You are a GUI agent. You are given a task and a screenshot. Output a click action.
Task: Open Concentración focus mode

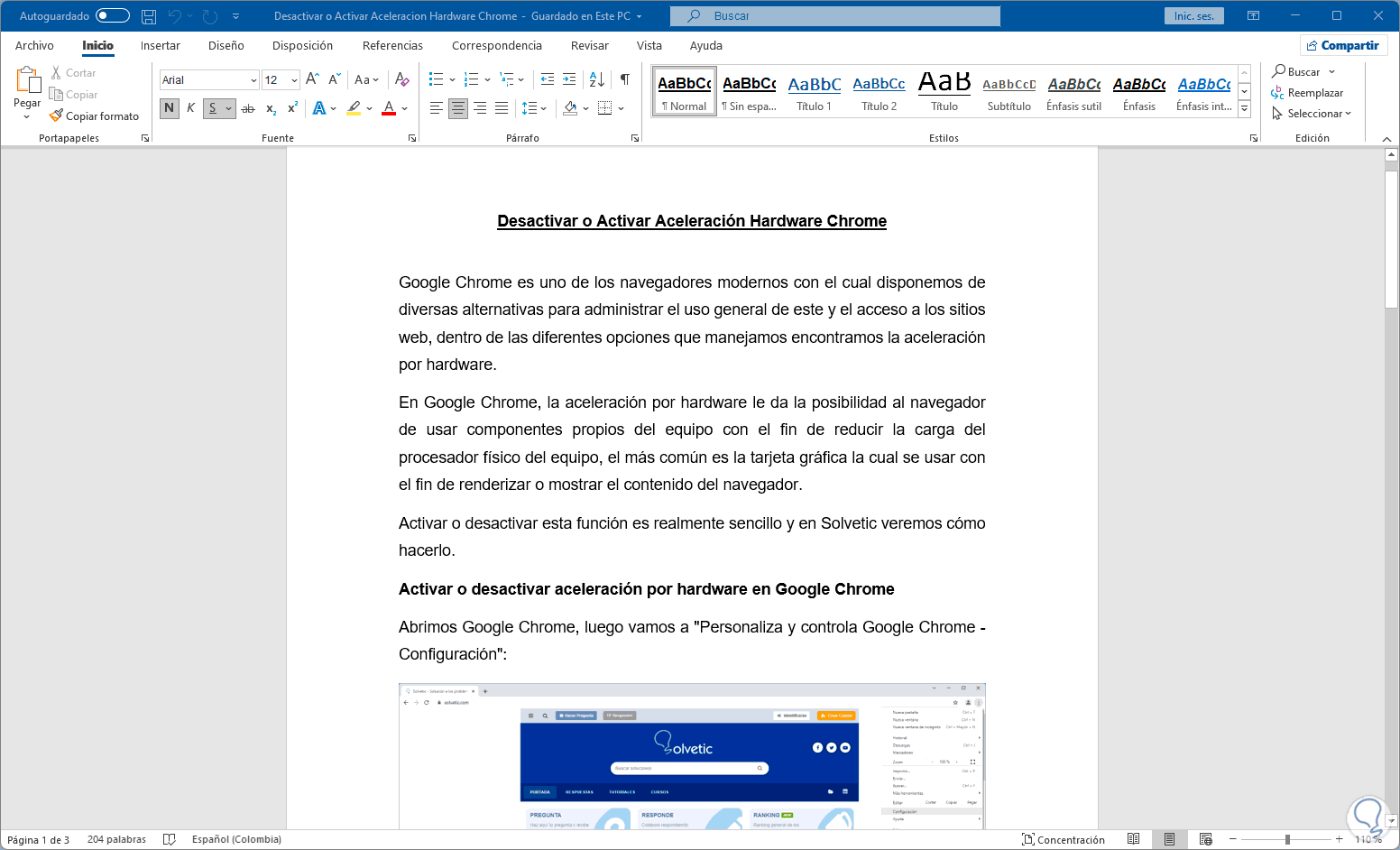pyautogui.click(x=1064, y=839)
